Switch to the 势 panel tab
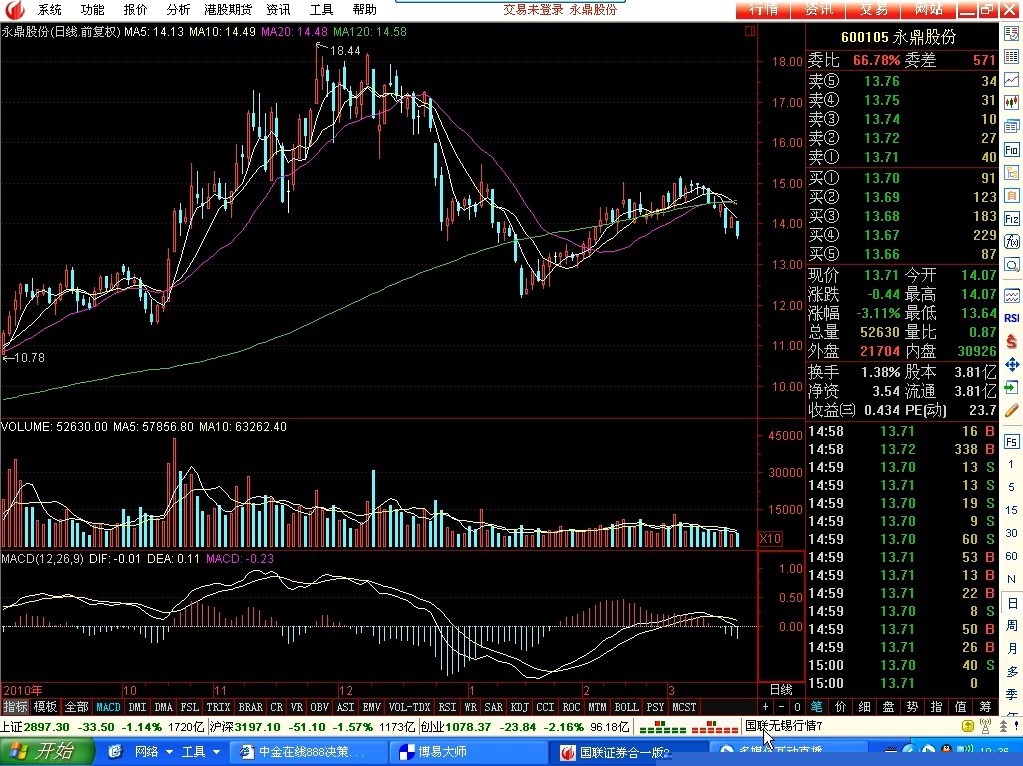The height and width of the screenshot is (766, 1023). click(x=912, y=707)
